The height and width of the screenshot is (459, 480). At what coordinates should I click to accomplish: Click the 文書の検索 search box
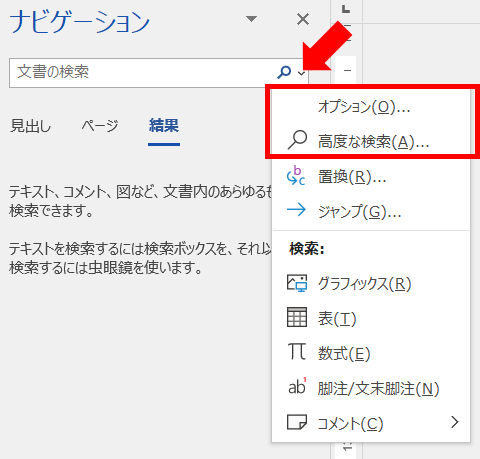pos(142,73)
